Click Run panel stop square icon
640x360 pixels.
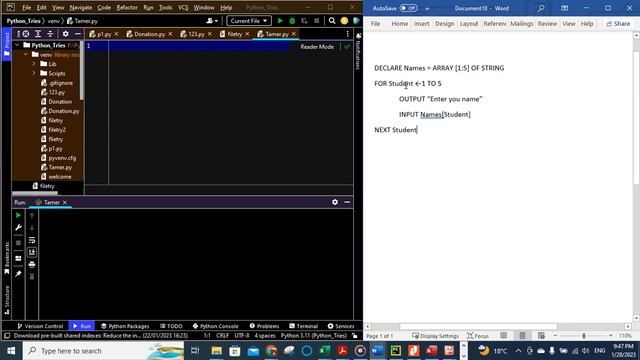point(18,242)
